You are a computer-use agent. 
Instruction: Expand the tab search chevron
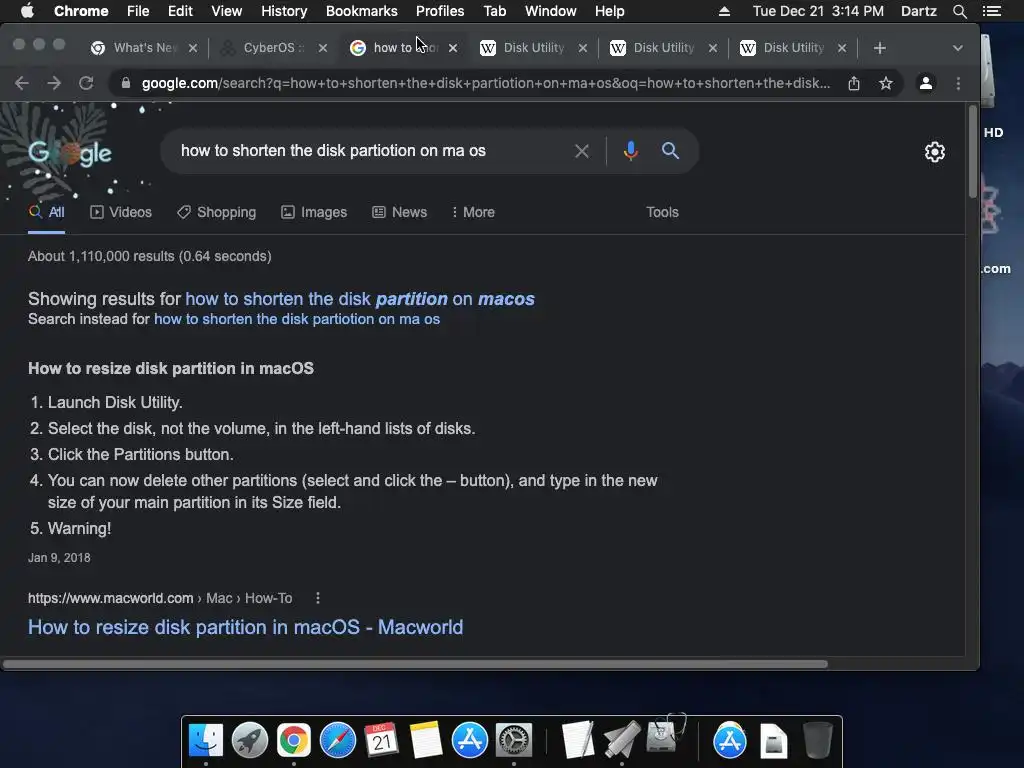tap(957, 48)
